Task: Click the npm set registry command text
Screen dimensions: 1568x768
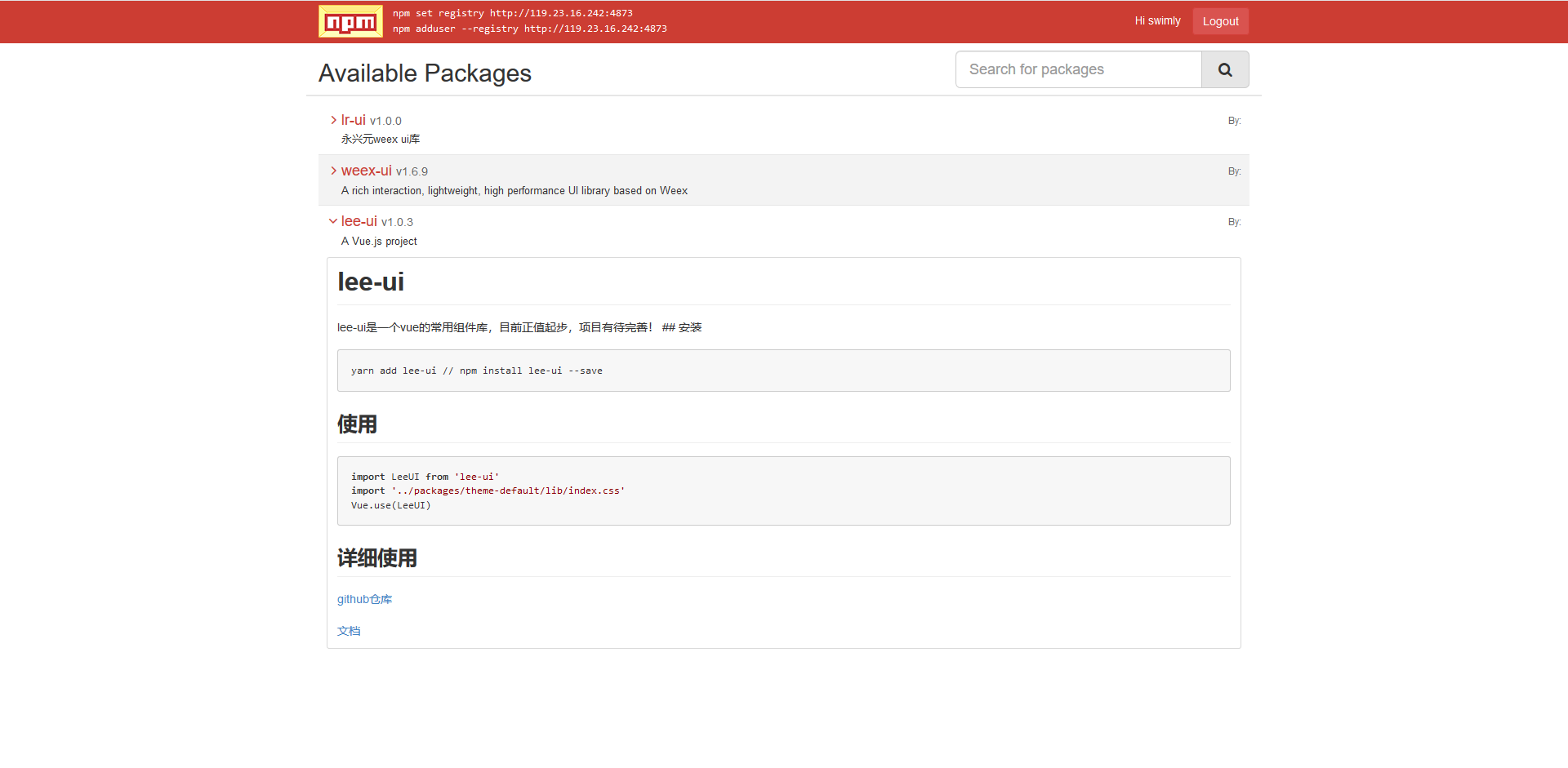Action: pyautogui.click(x=513, y=13)
